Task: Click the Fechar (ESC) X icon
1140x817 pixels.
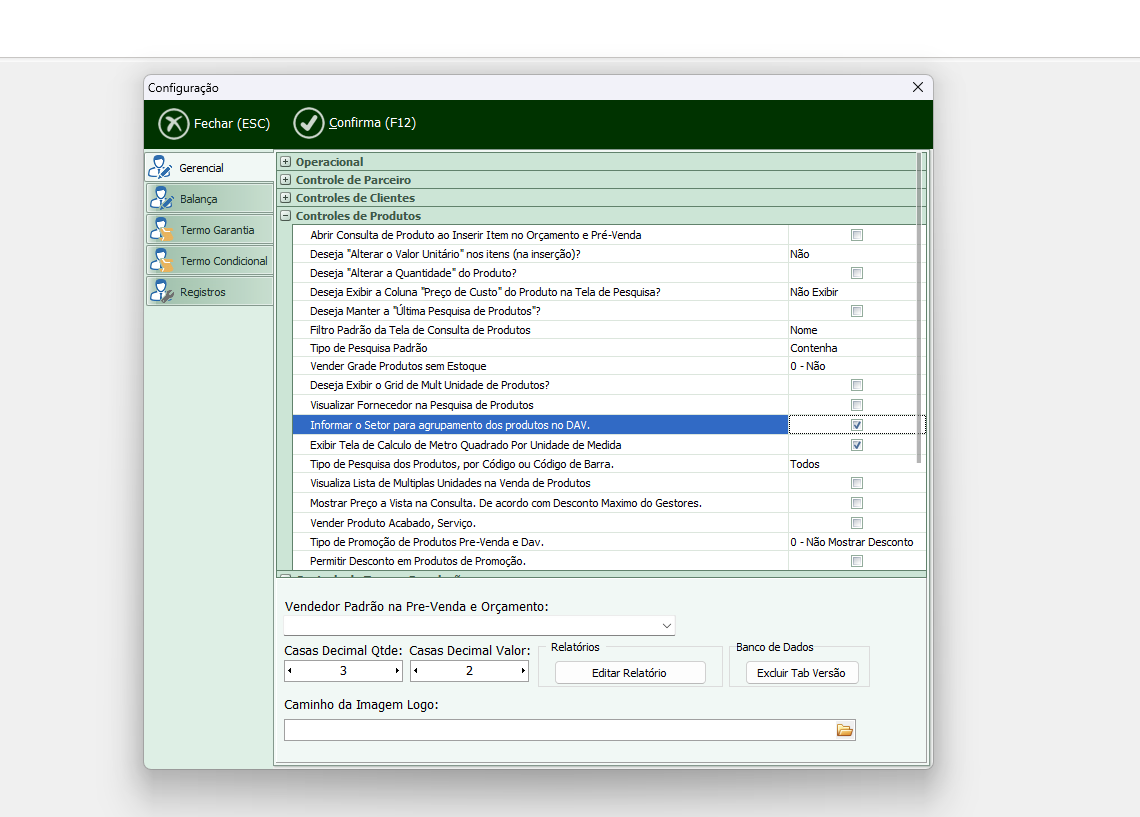Action: click(174, 124)
